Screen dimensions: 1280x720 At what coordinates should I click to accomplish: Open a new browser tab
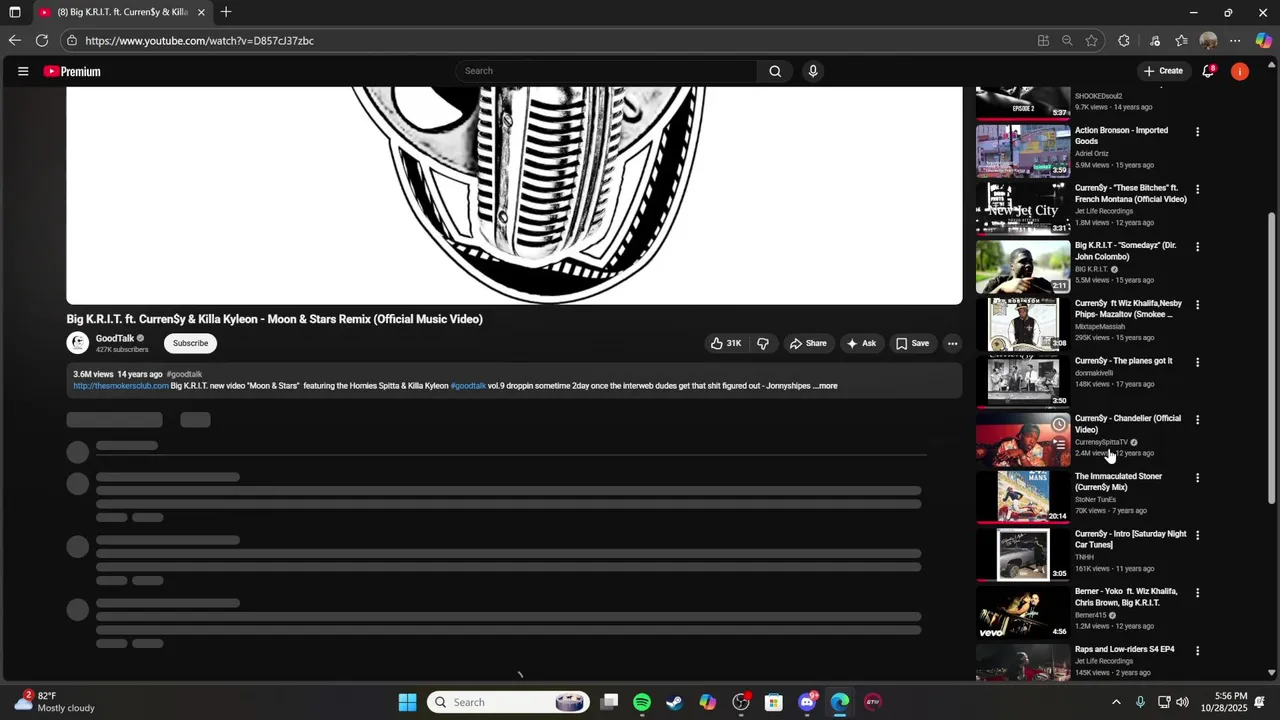[226, 12]
